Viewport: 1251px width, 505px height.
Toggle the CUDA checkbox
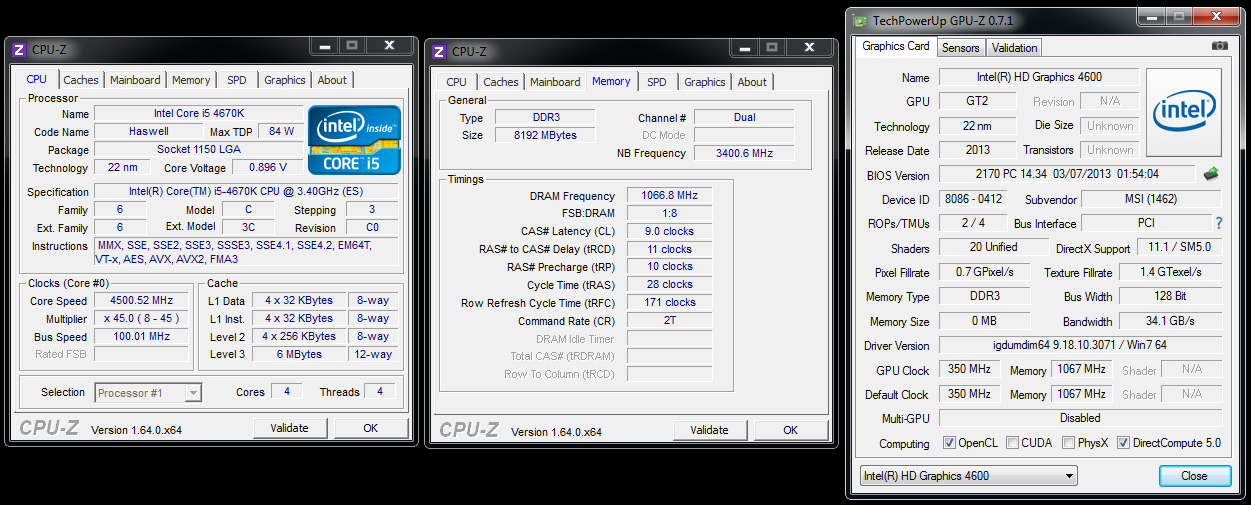click(1013, 443)
